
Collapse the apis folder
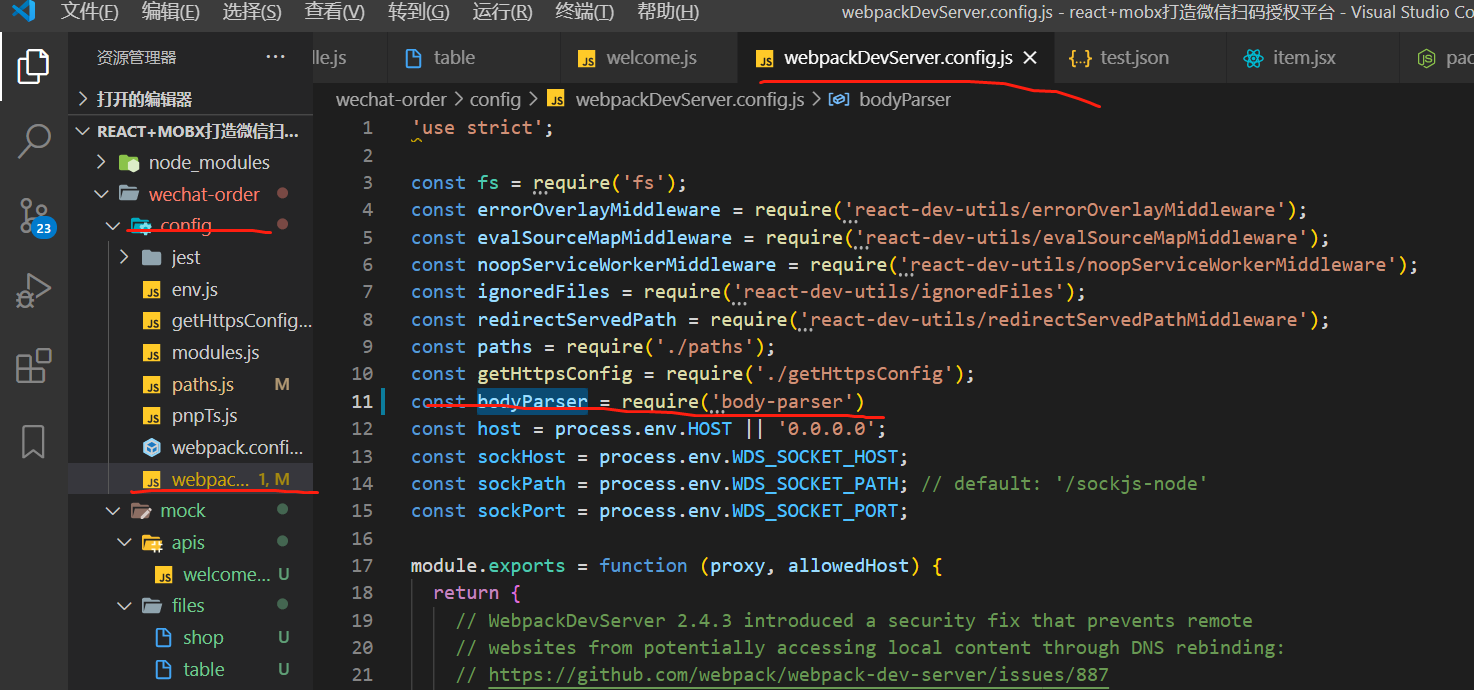[124, 543]
